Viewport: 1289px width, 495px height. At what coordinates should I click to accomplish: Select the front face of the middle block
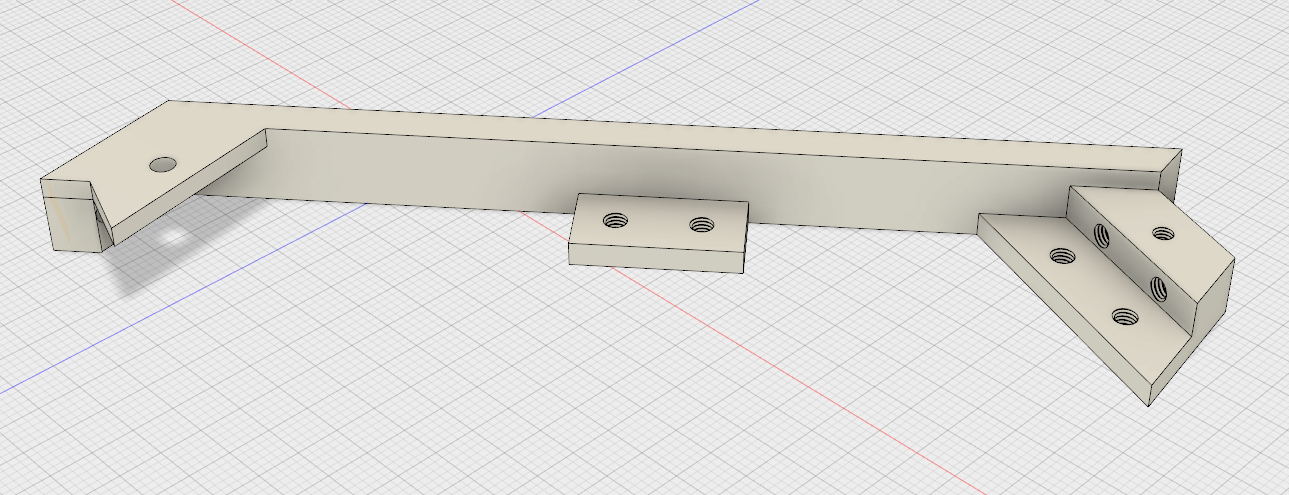tap(656, 258)
